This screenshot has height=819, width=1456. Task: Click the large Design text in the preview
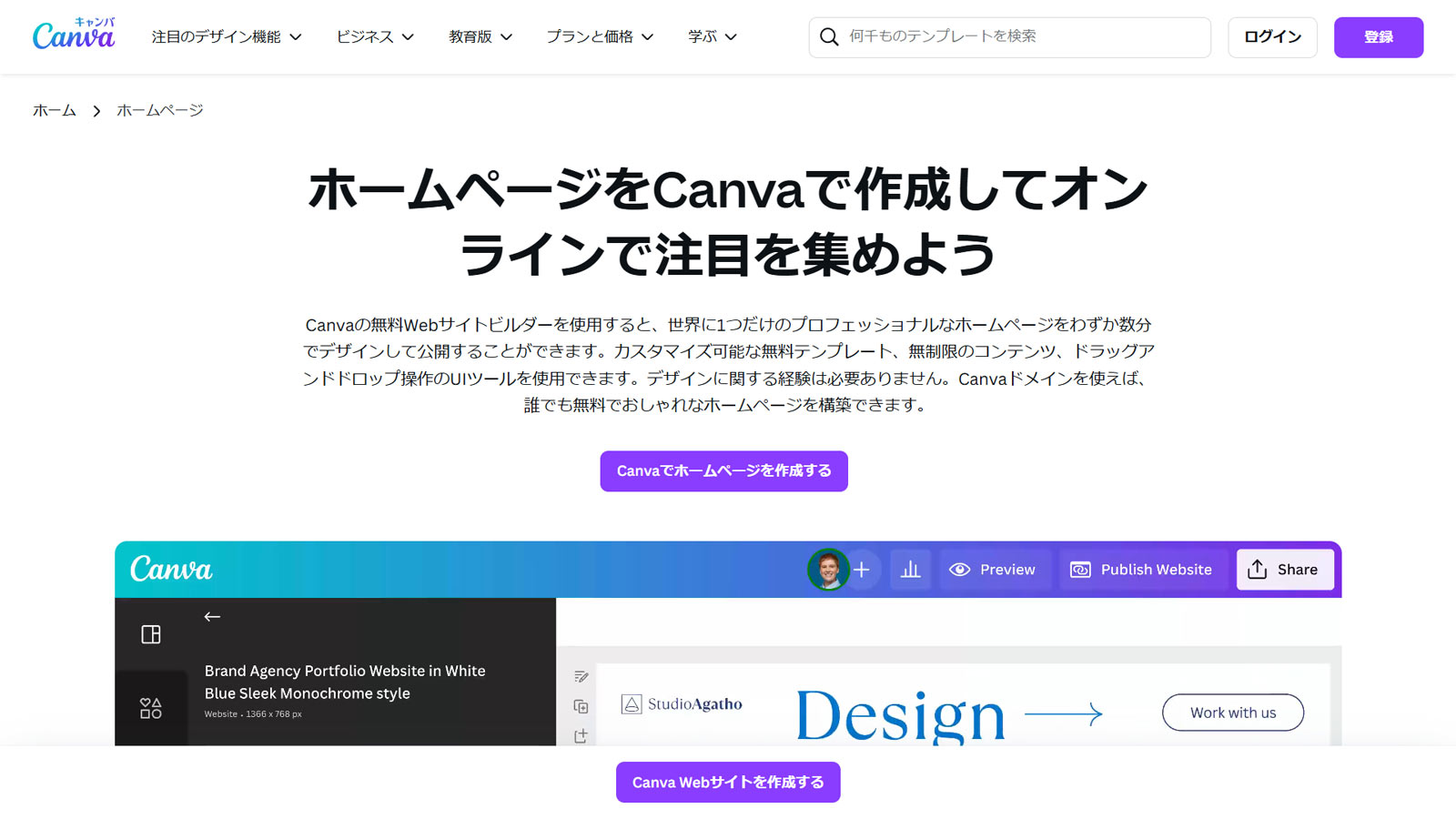[901, 715]
